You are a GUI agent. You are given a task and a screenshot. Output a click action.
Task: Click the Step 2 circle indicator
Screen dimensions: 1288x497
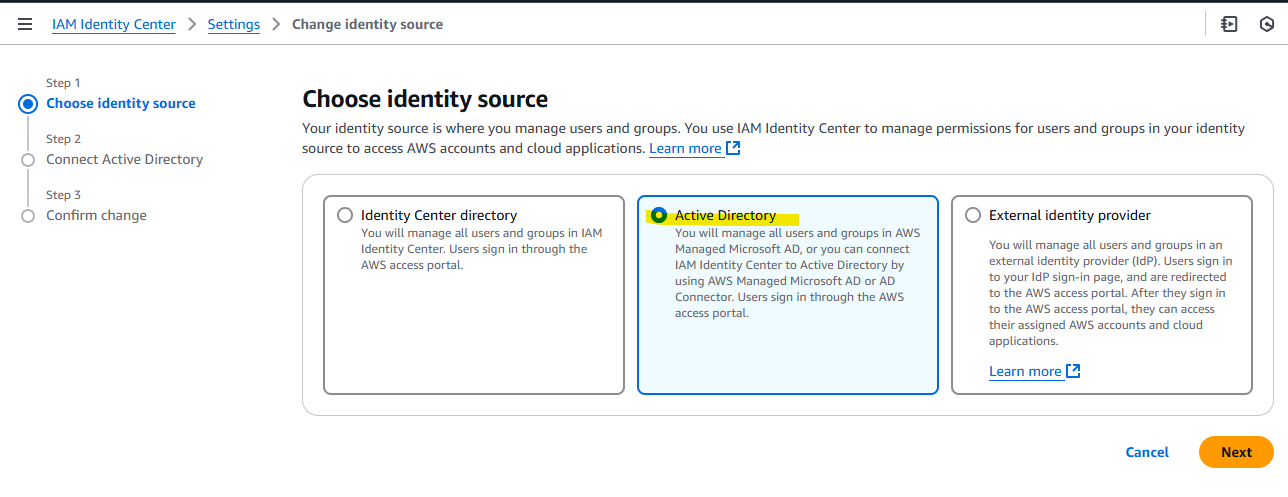tap(28, 160)
